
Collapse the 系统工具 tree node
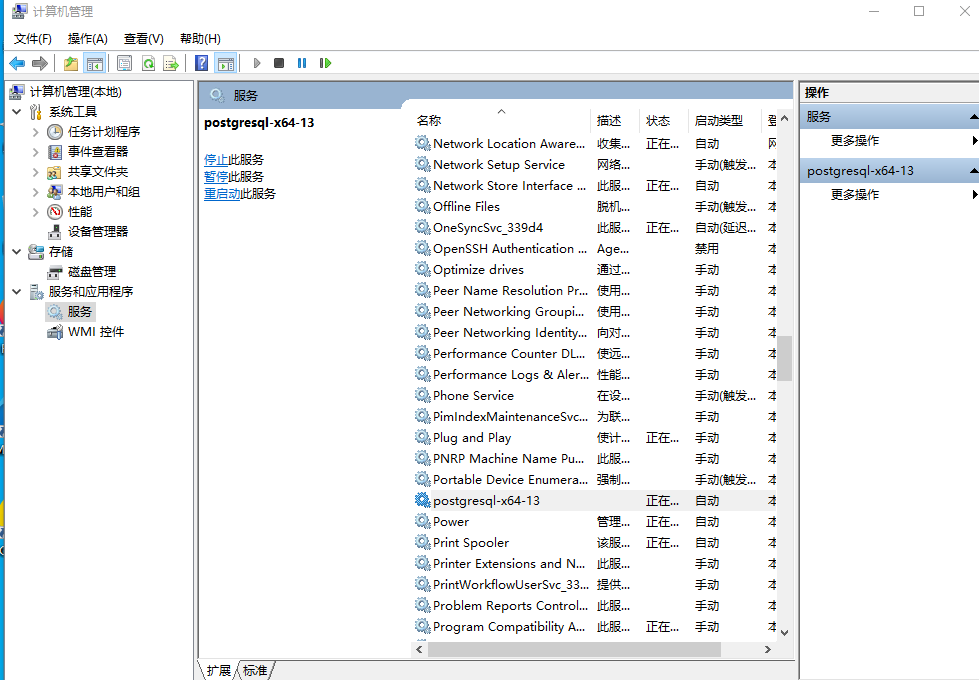click(14, 112)
